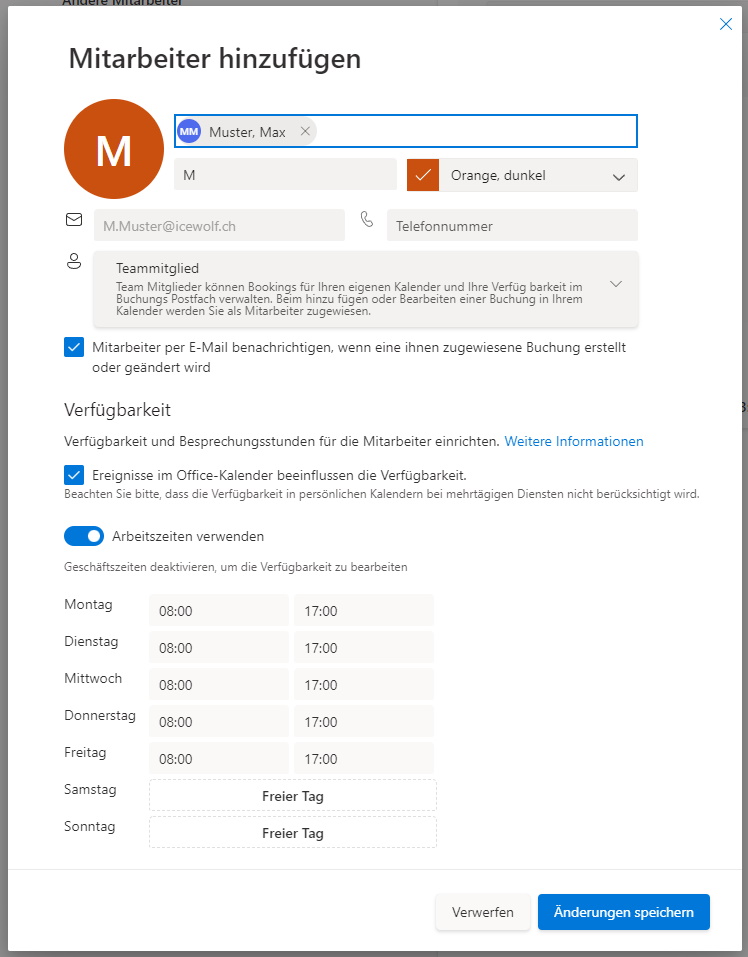
Task: Click Änderungen speichern button
Action: click(x=624, y=912)
